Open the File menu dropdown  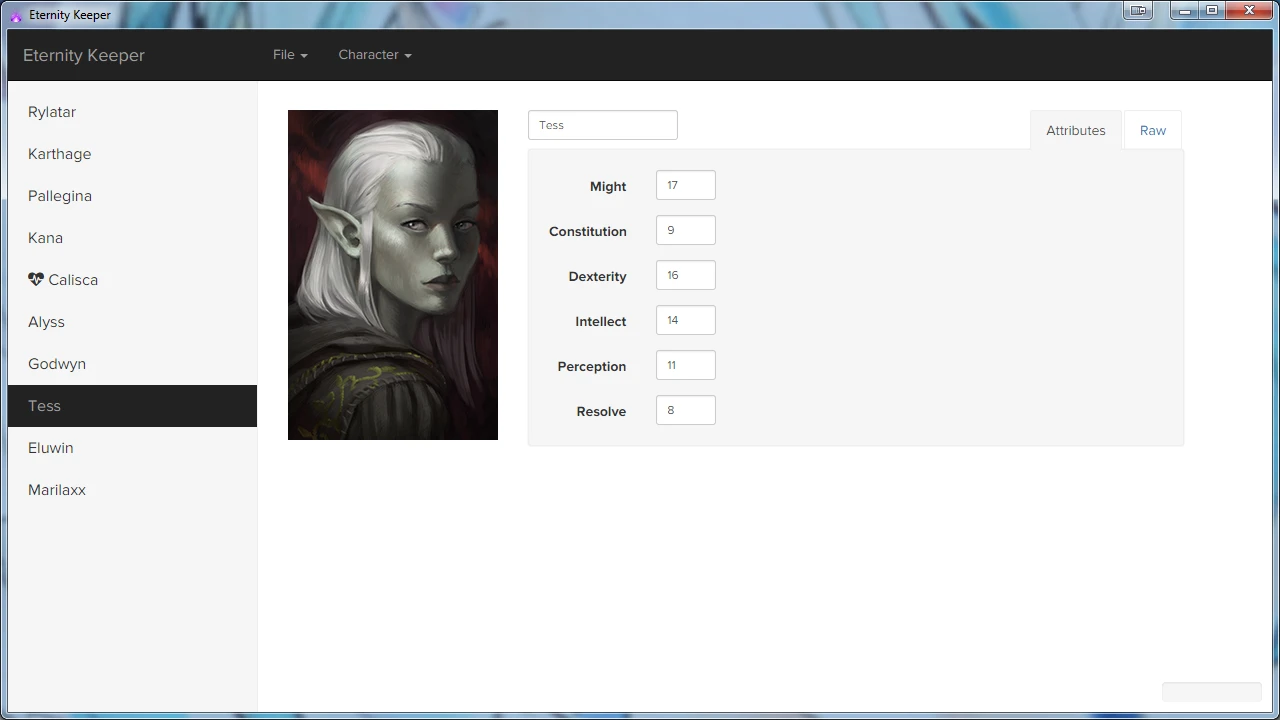(x=284, y=55)
